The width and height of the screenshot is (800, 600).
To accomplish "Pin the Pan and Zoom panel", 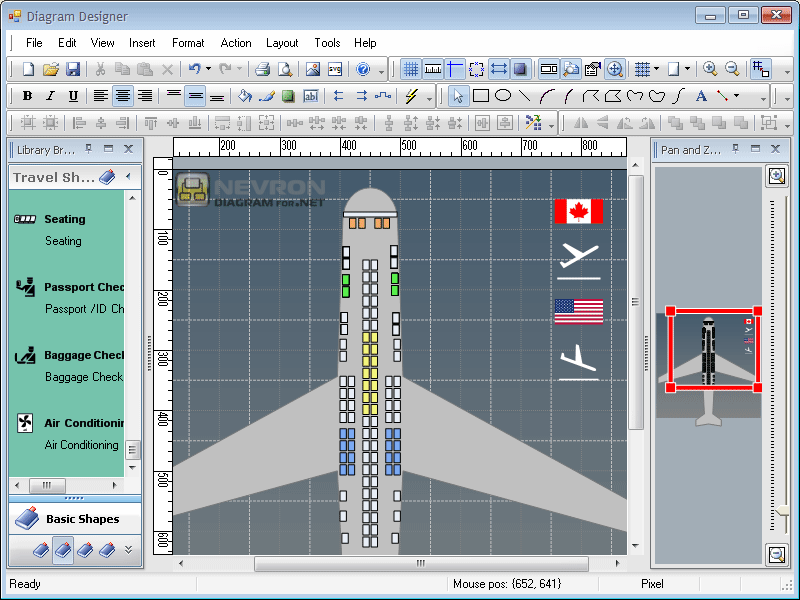I will pyautogui.click(x=736, y=148).
